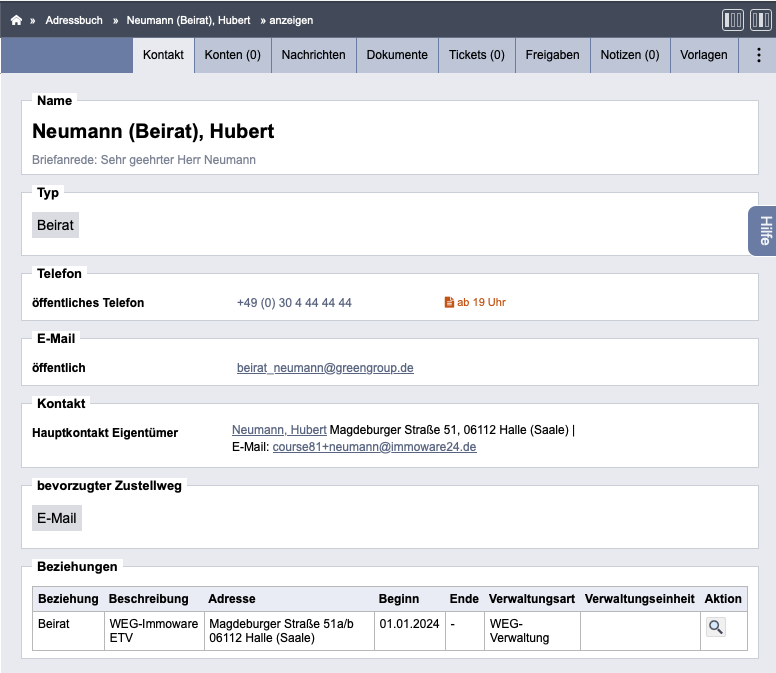Switch to two-column layout icon
This screenshot has width=776, height=673.
pyautogui.click(x=761, y=20)
